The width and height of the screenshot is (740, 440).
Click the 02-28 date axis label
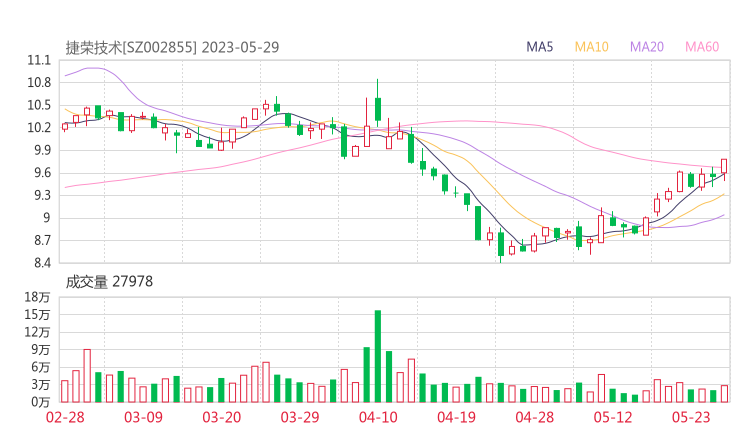pos(65,417)
